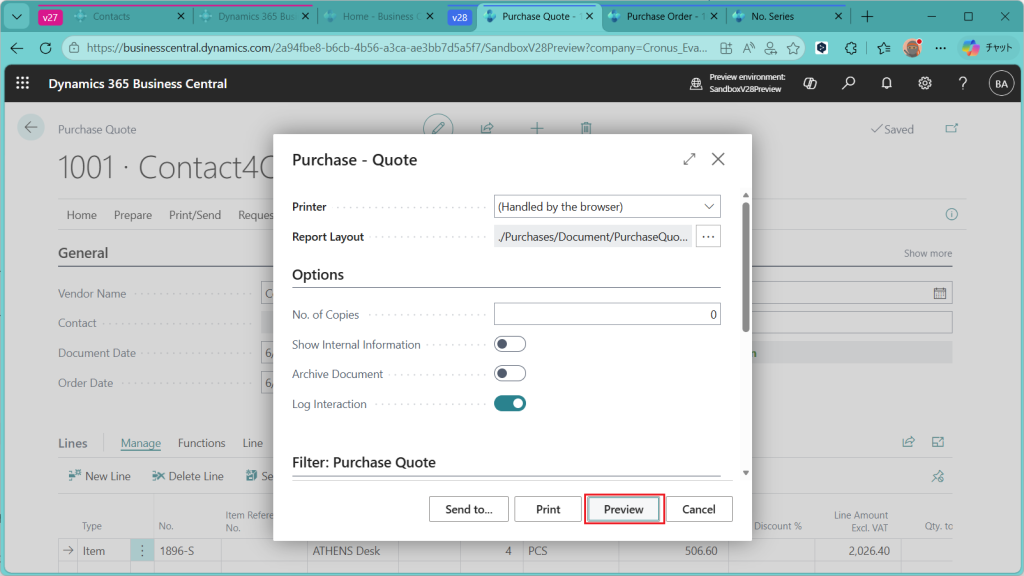This screenshot has height=576, width=1024.
Task: Click the No. of Copies field
Action: (x=607, y=314)
